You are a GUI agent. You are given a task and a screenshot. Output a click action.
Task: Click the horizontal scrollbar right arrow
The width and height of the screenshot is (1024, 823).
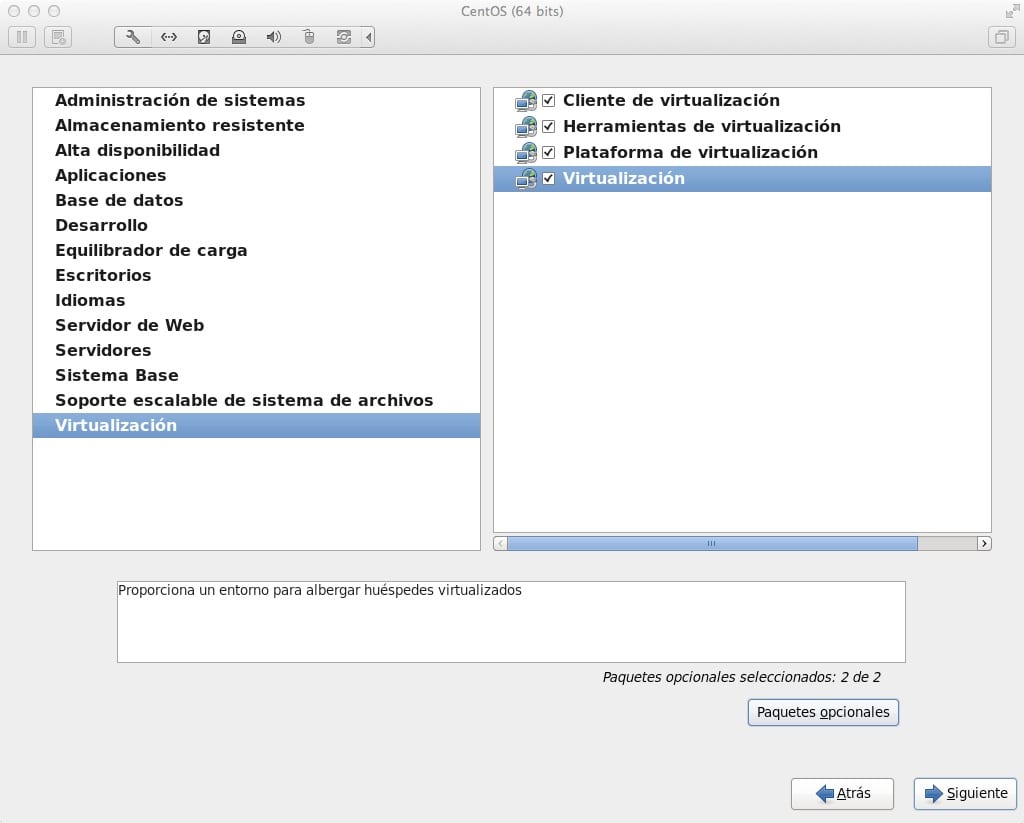[x=984, y=544]
